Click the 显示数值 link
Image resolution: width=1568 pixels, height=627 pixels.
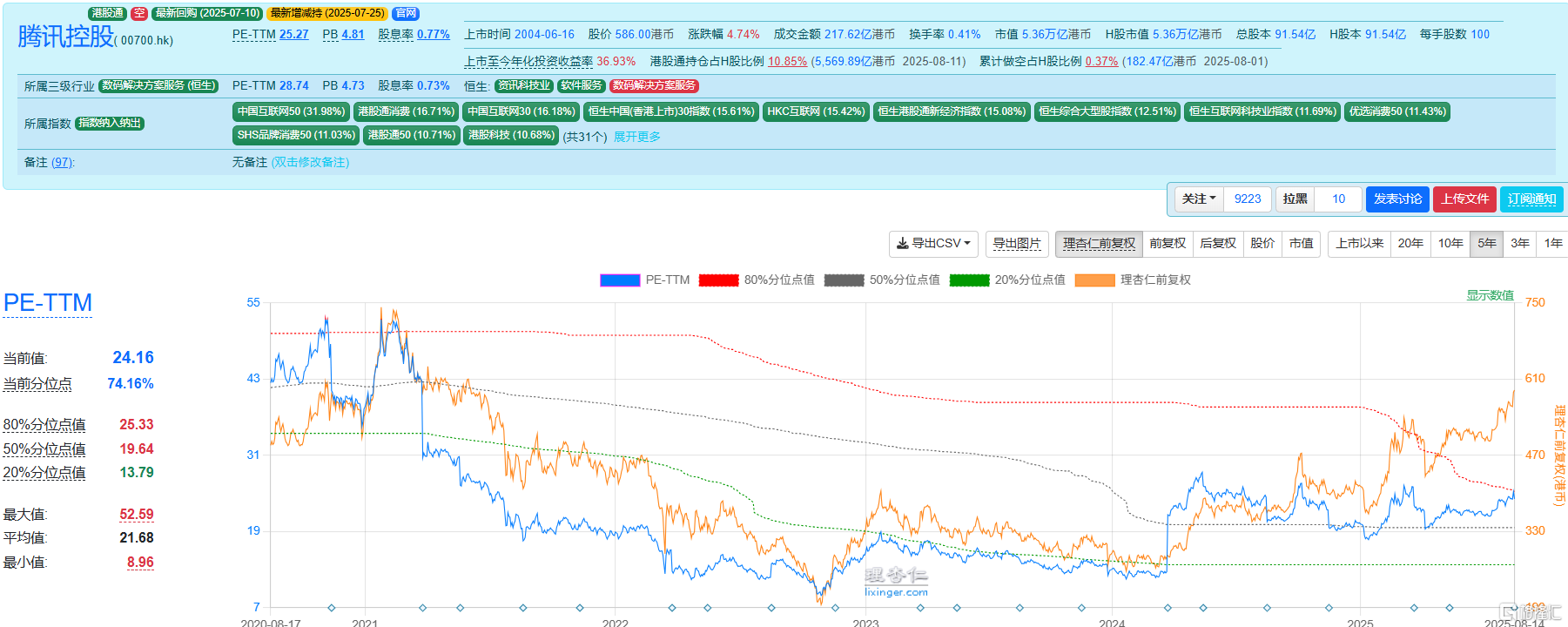[1490, 295]
